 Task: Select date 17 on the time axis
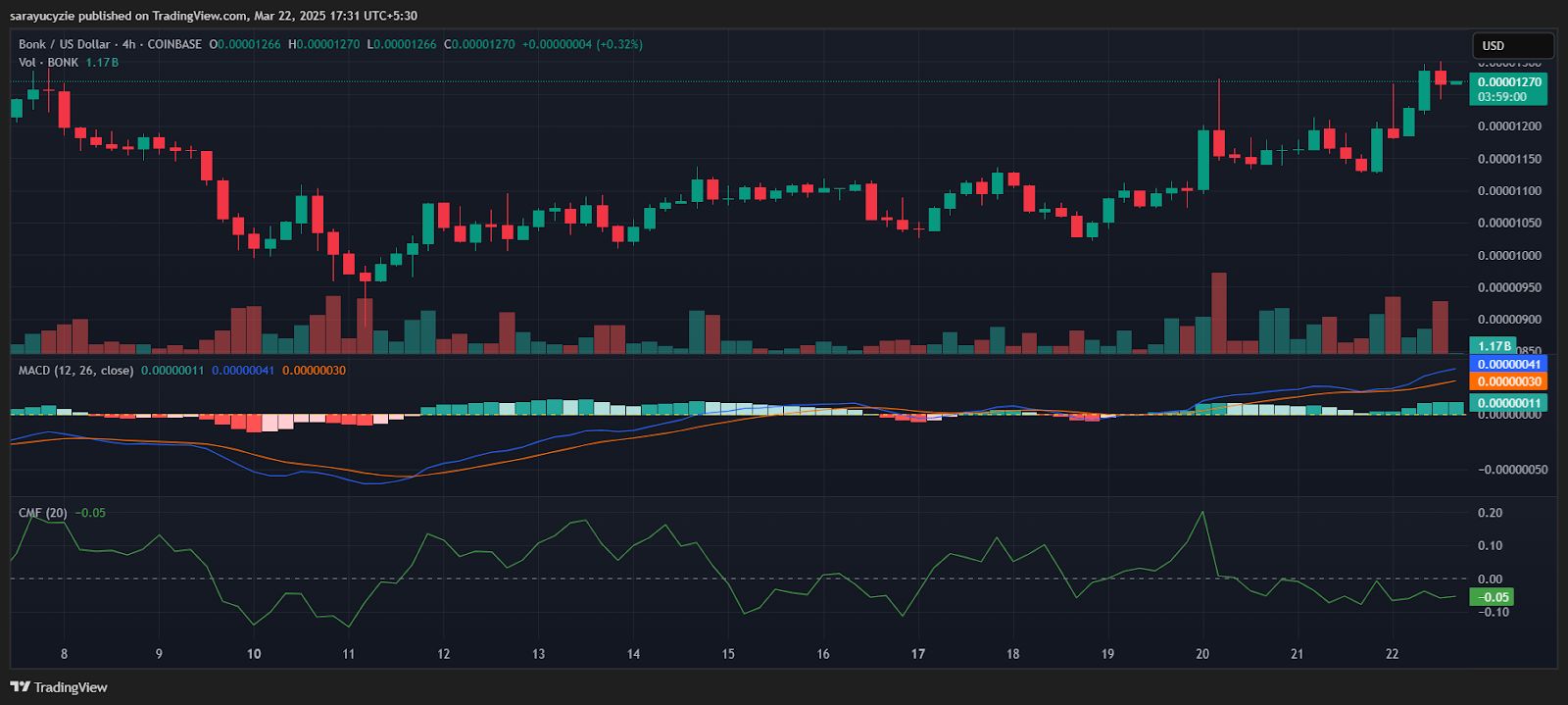918,654
